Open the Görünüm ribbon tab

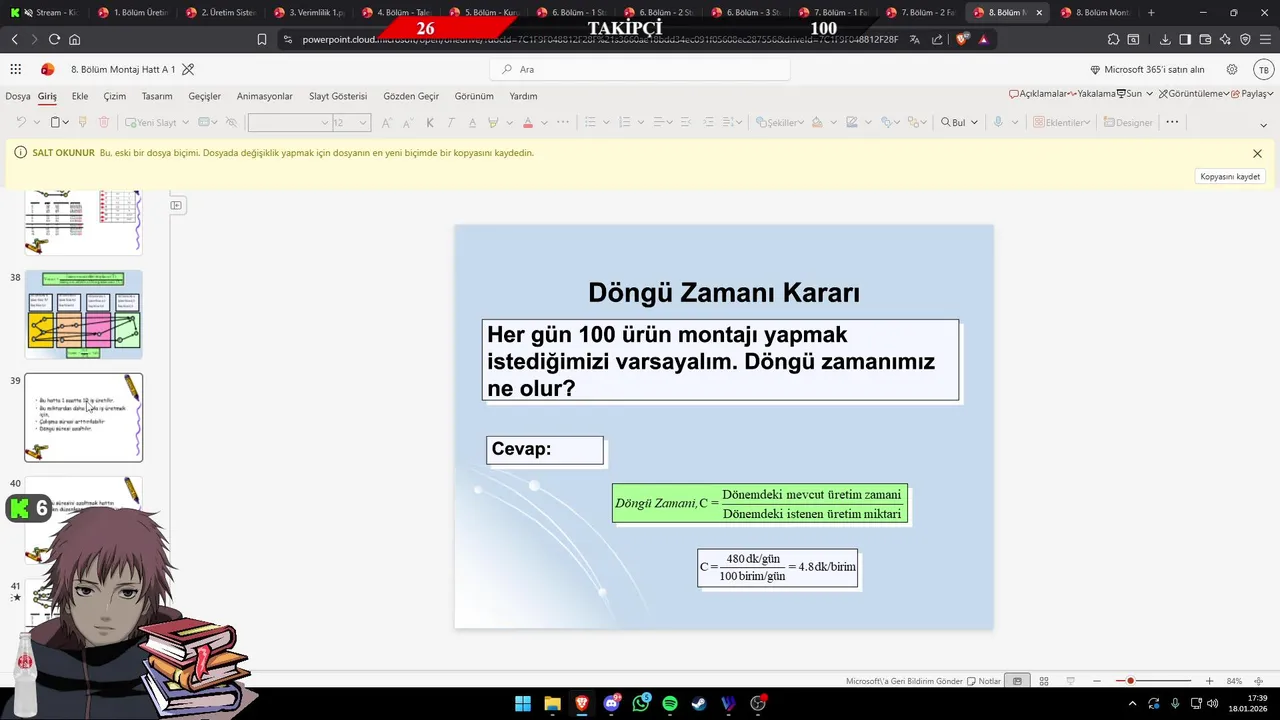point(474,96)
